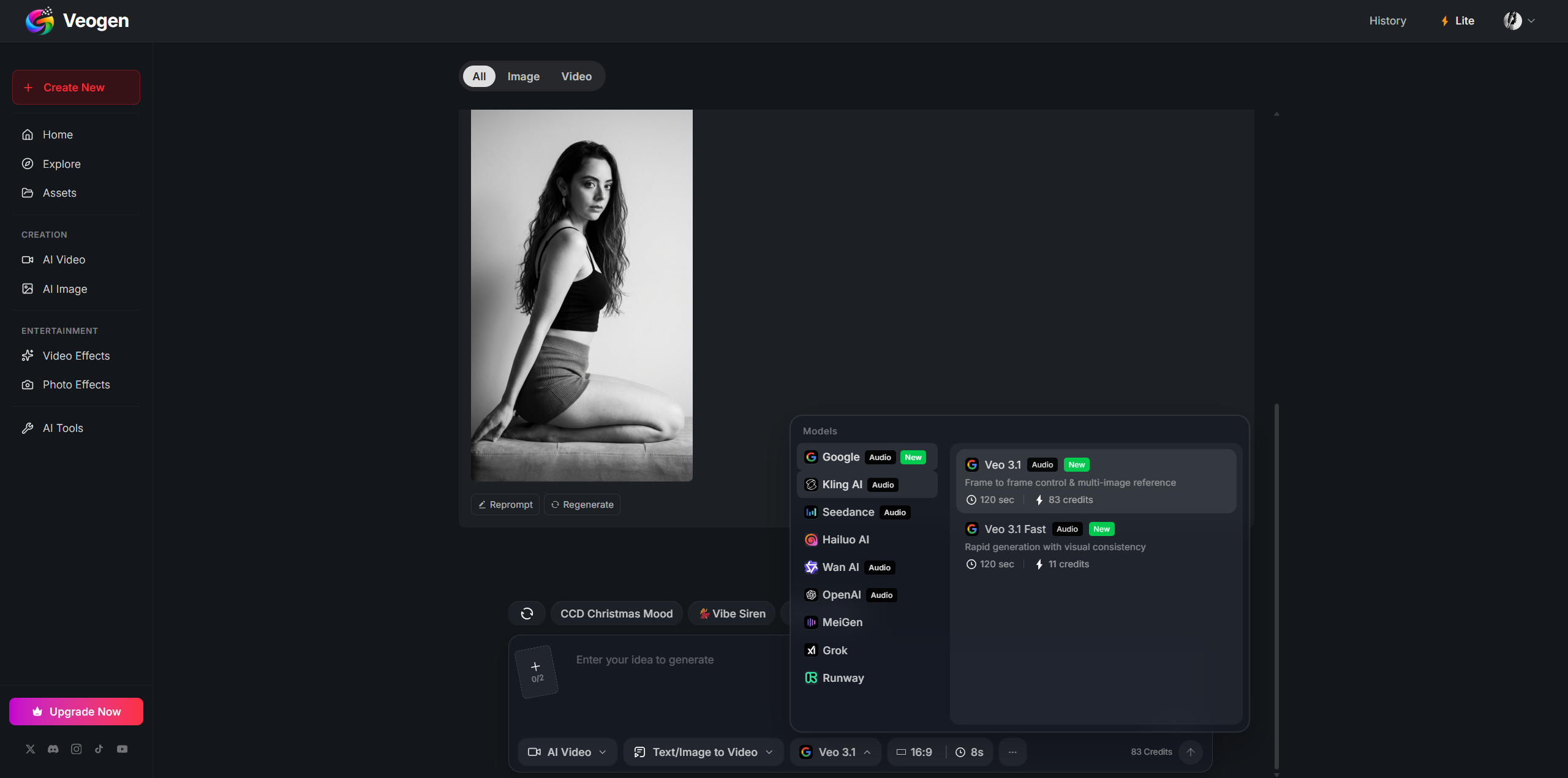
Task: Switch to the Image tab
Action: click(x=523, y=76)
